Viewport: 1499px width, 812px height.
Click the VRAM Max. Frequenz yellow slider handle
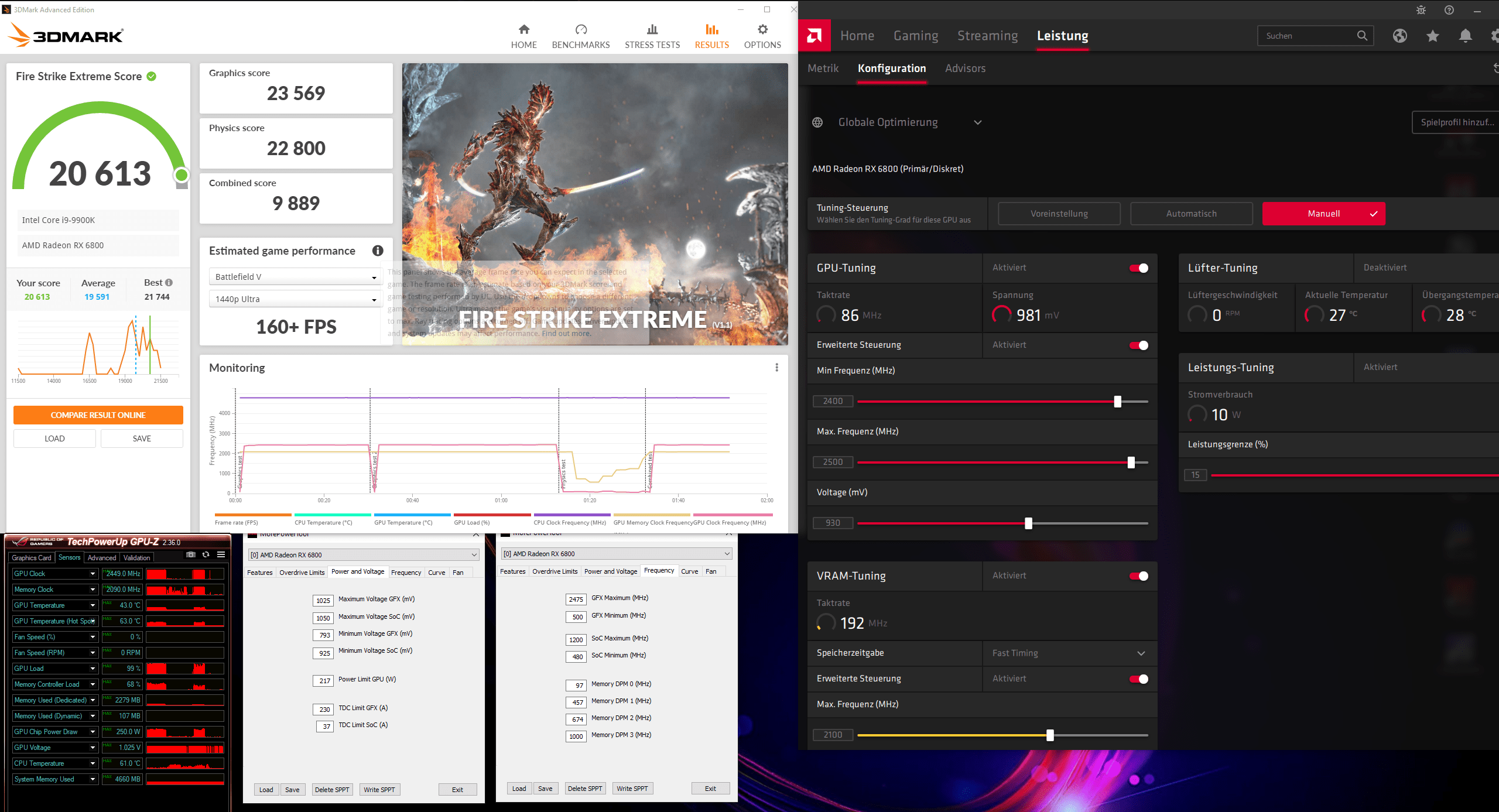point(1050,735)
